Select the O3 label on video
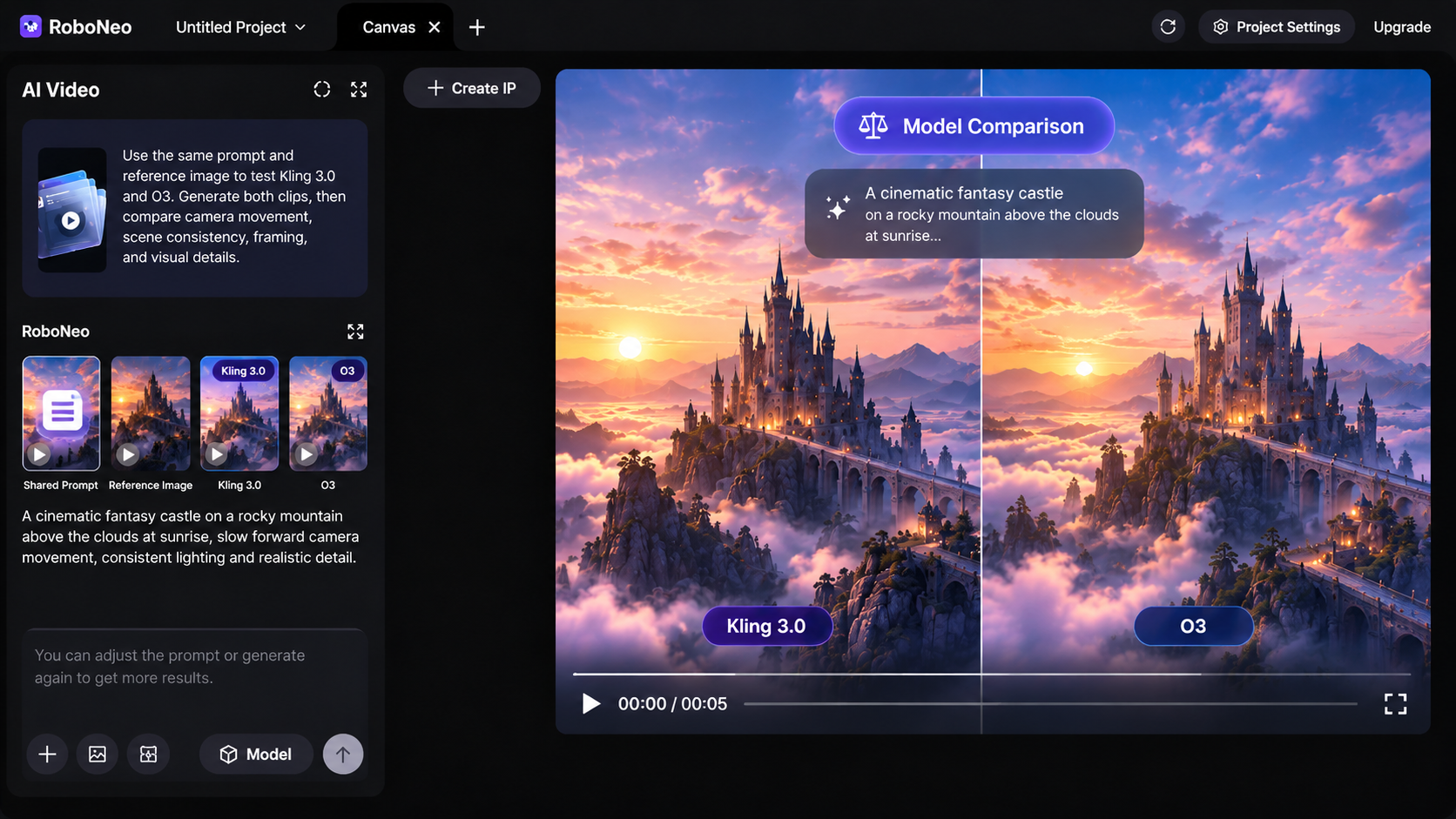The image size is (1456, 819). pyautogui.click(x=1193, y=627)
